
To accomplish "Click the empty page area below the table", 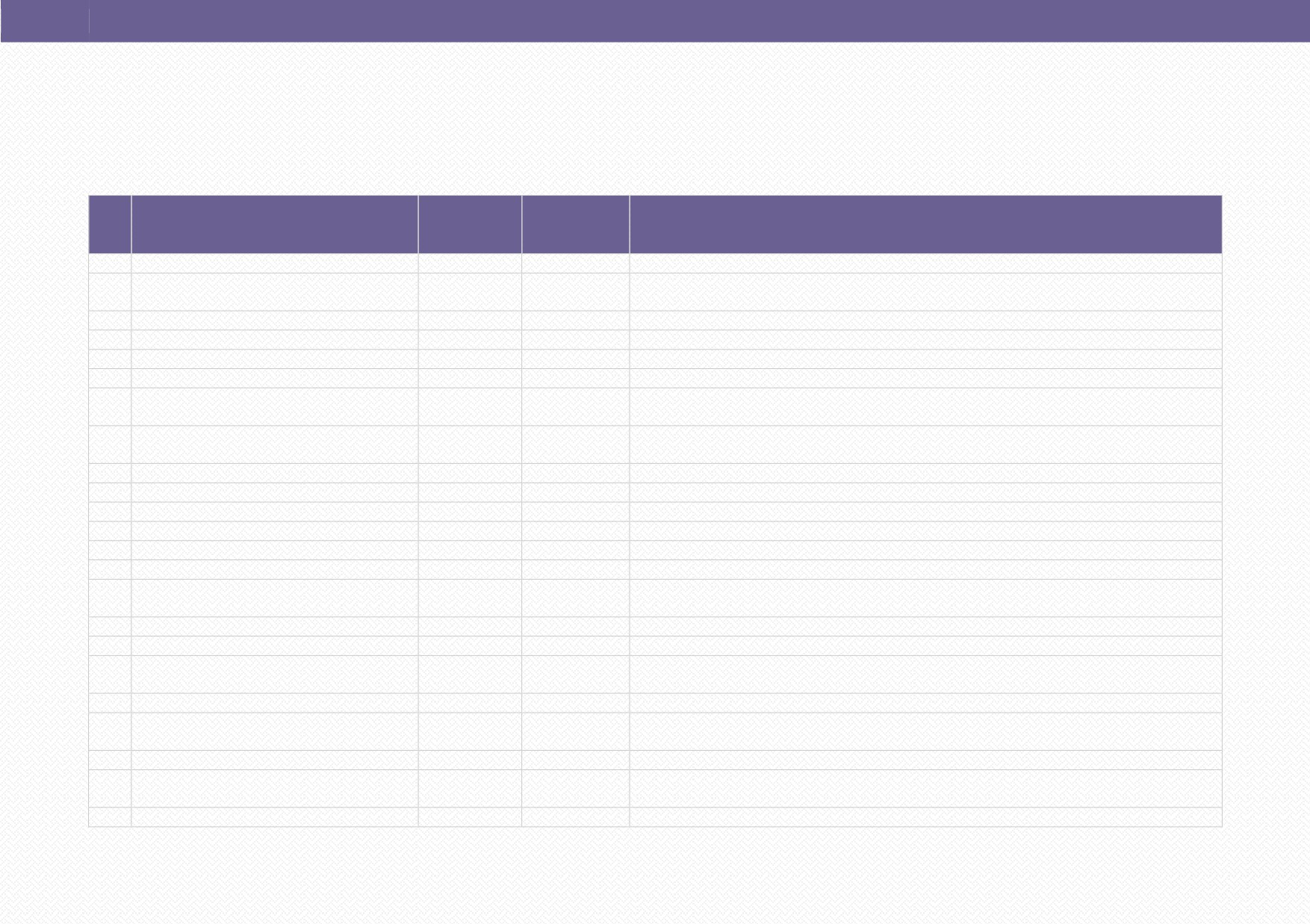I will [x=655, y=875].
